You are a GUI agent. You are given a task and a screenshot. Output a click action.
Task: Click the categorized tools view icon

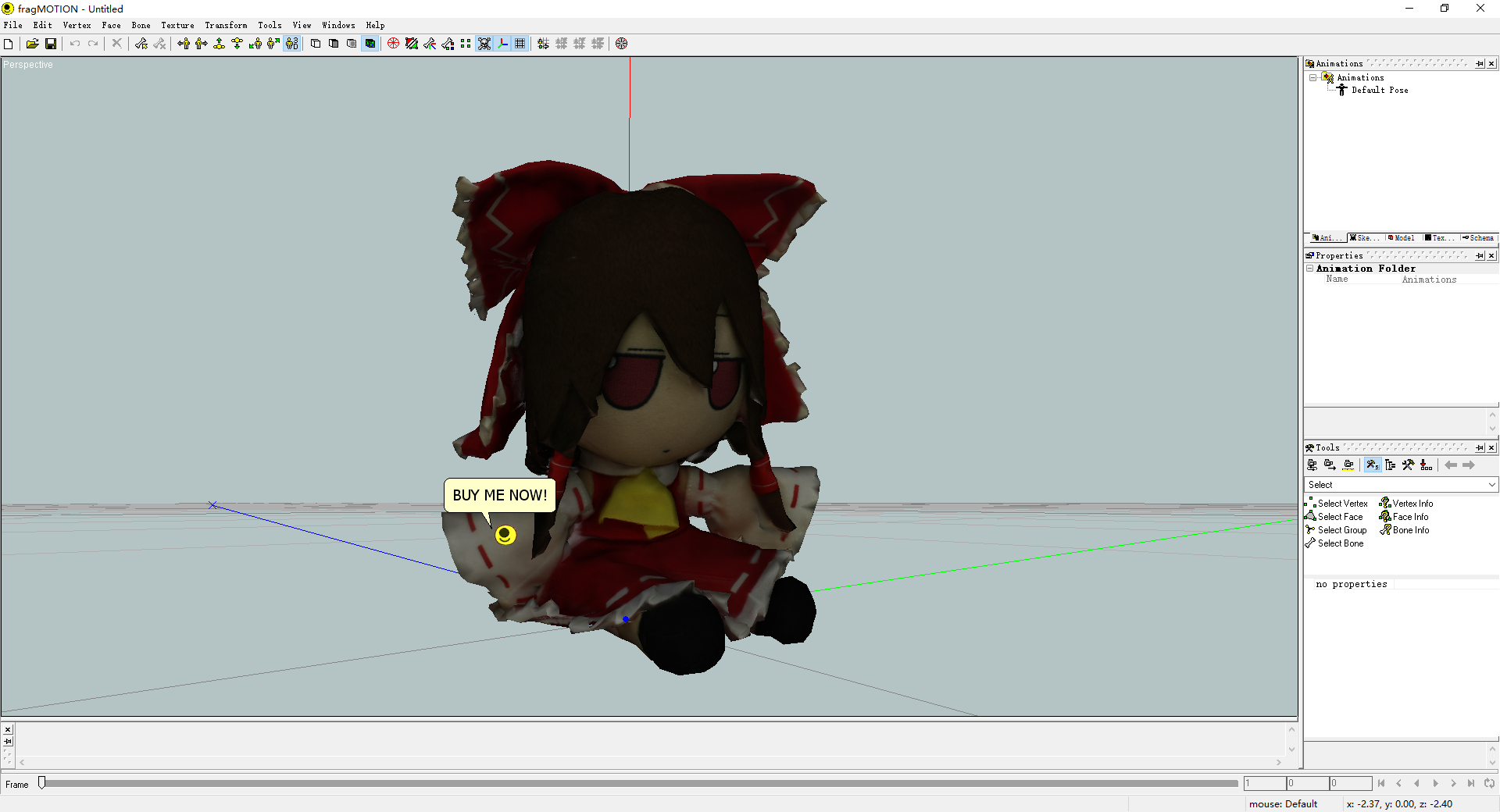(x=1372, y=465)
